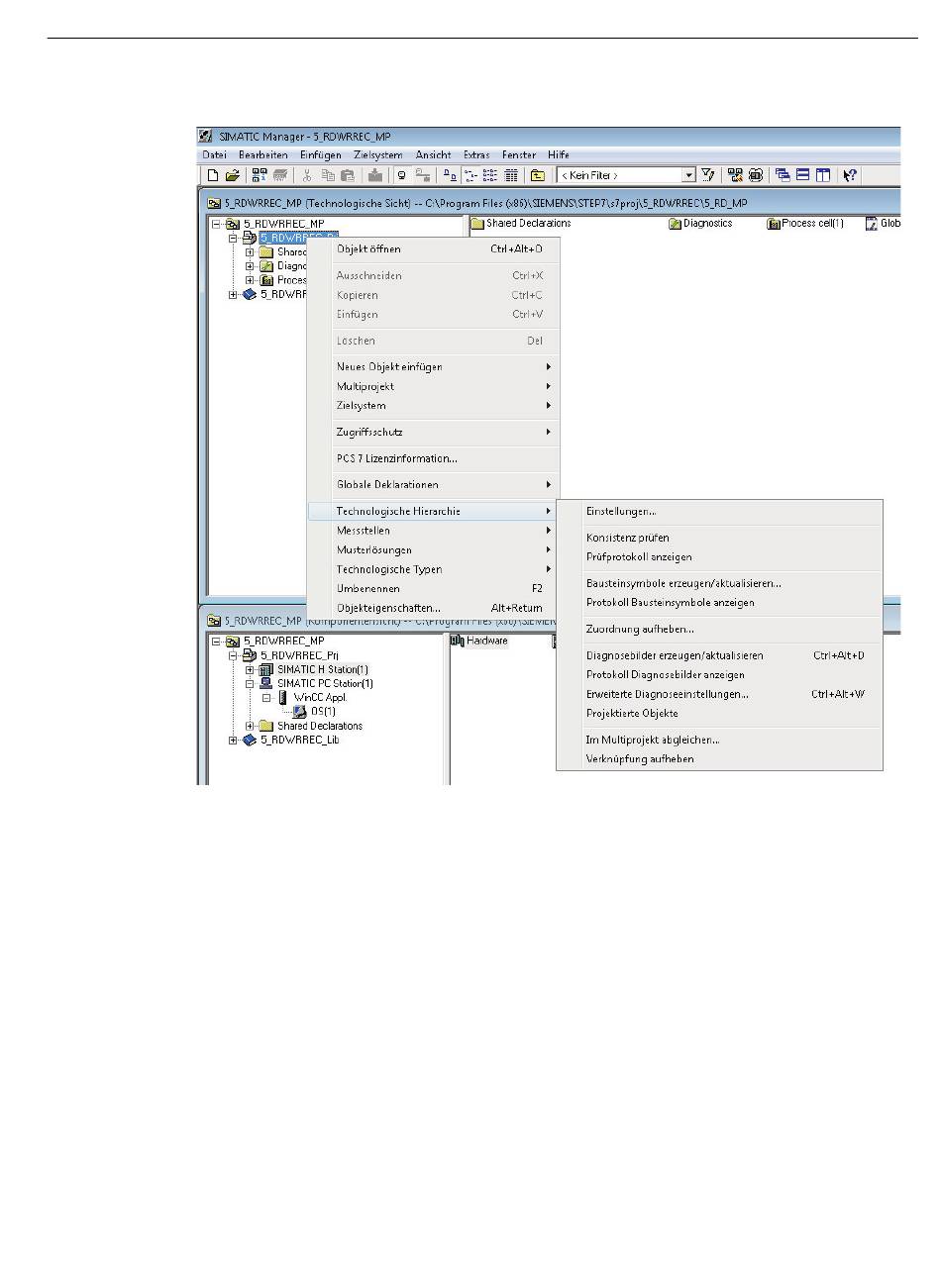Viewport: 941px width, 1288px height.
Task: Expand SIMATIC H Station(1) node
Action: pos(251,670)
